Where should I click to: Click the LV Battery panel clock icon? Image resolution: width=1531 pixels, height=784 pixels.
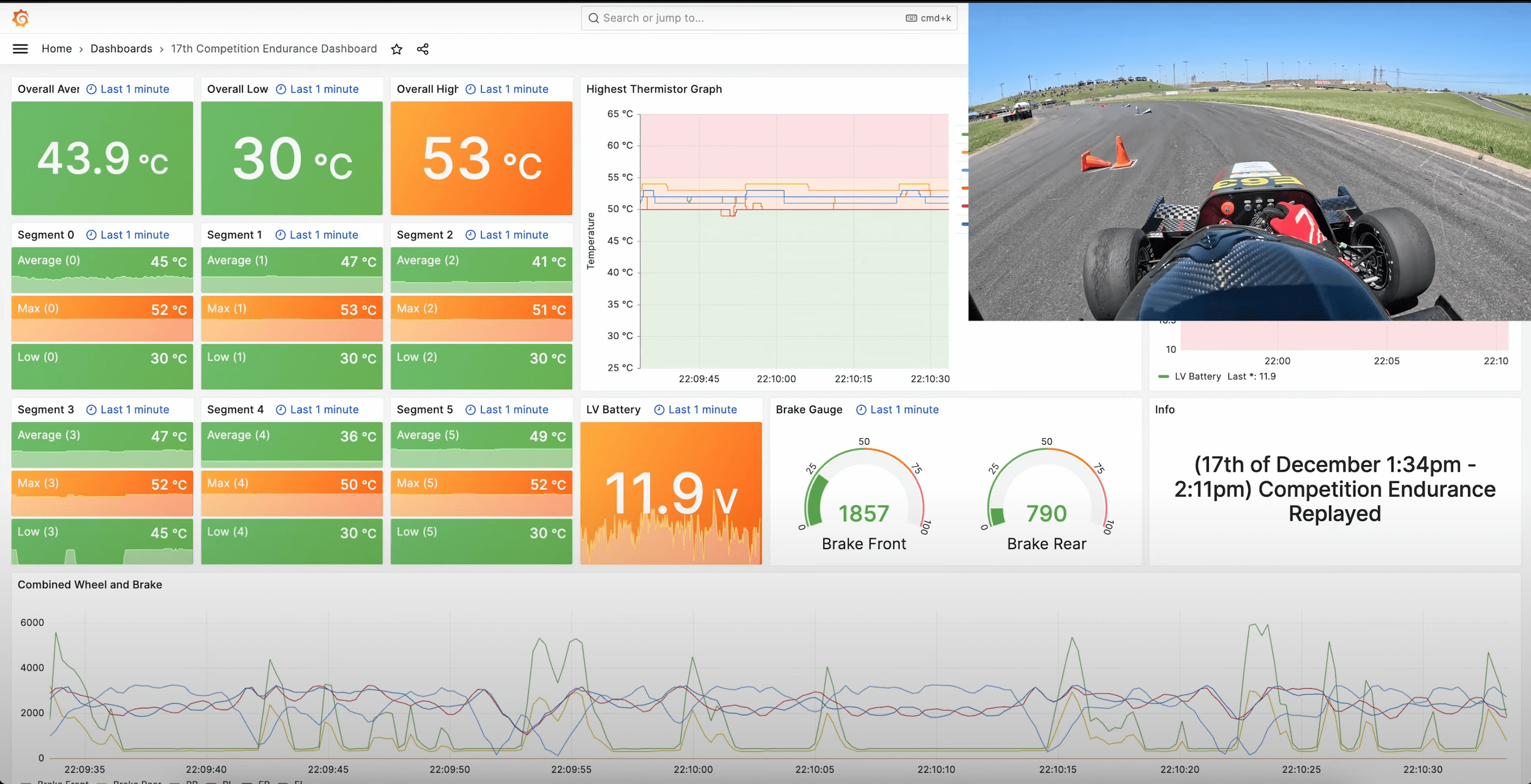pos(660,410)
